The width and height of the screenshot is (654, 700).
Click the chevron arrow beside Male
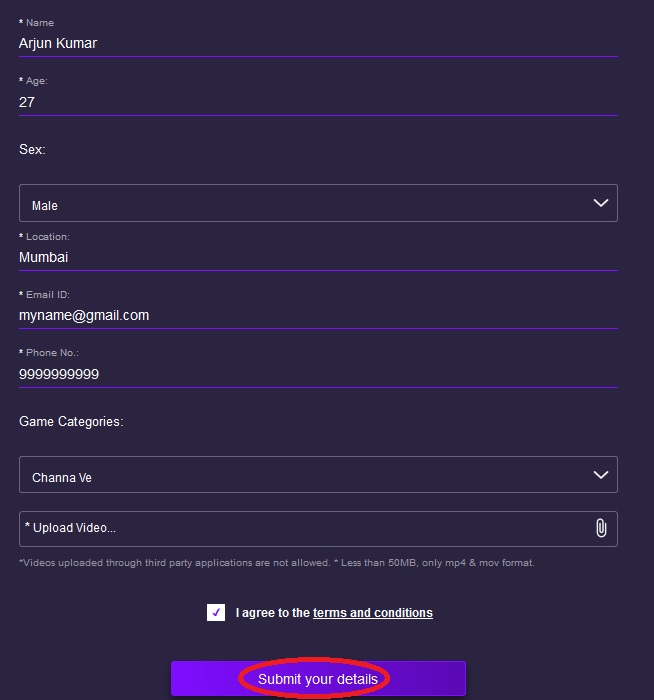[601, 203]
